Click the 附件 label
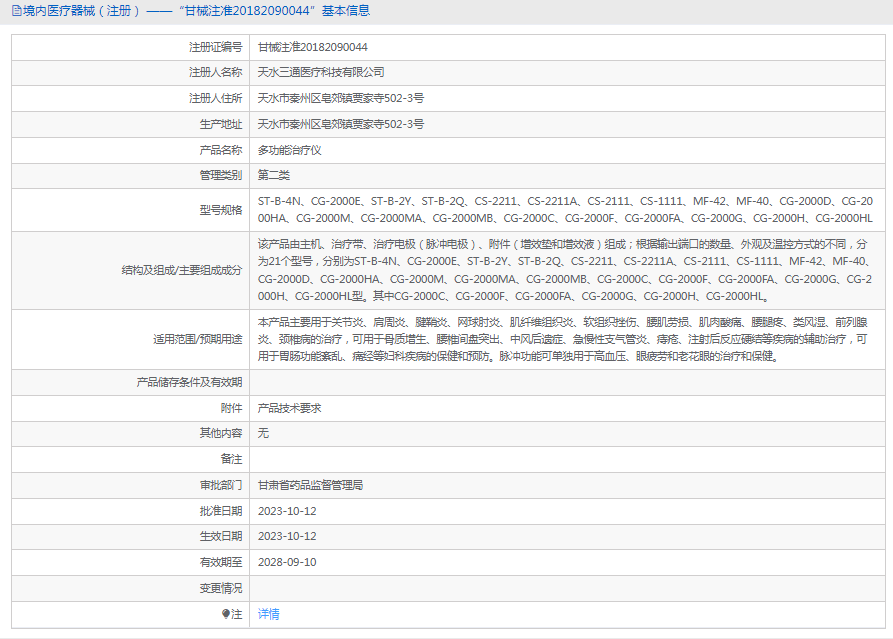 [231, 408]
